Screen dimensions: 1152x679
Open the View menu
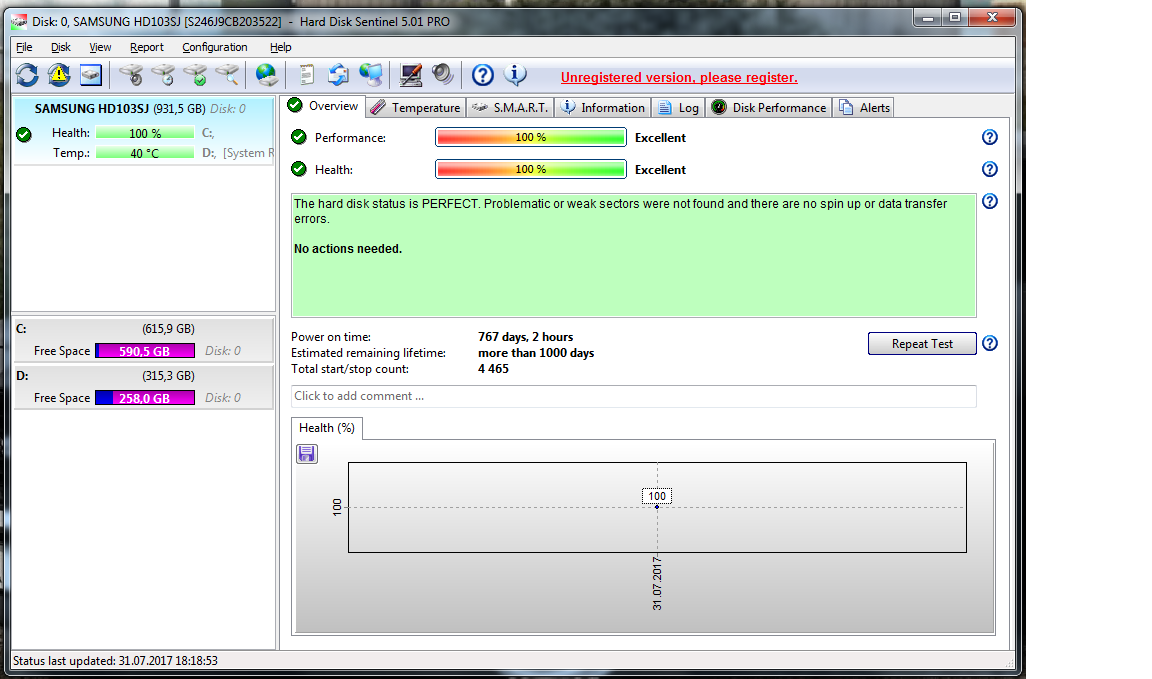100,47
